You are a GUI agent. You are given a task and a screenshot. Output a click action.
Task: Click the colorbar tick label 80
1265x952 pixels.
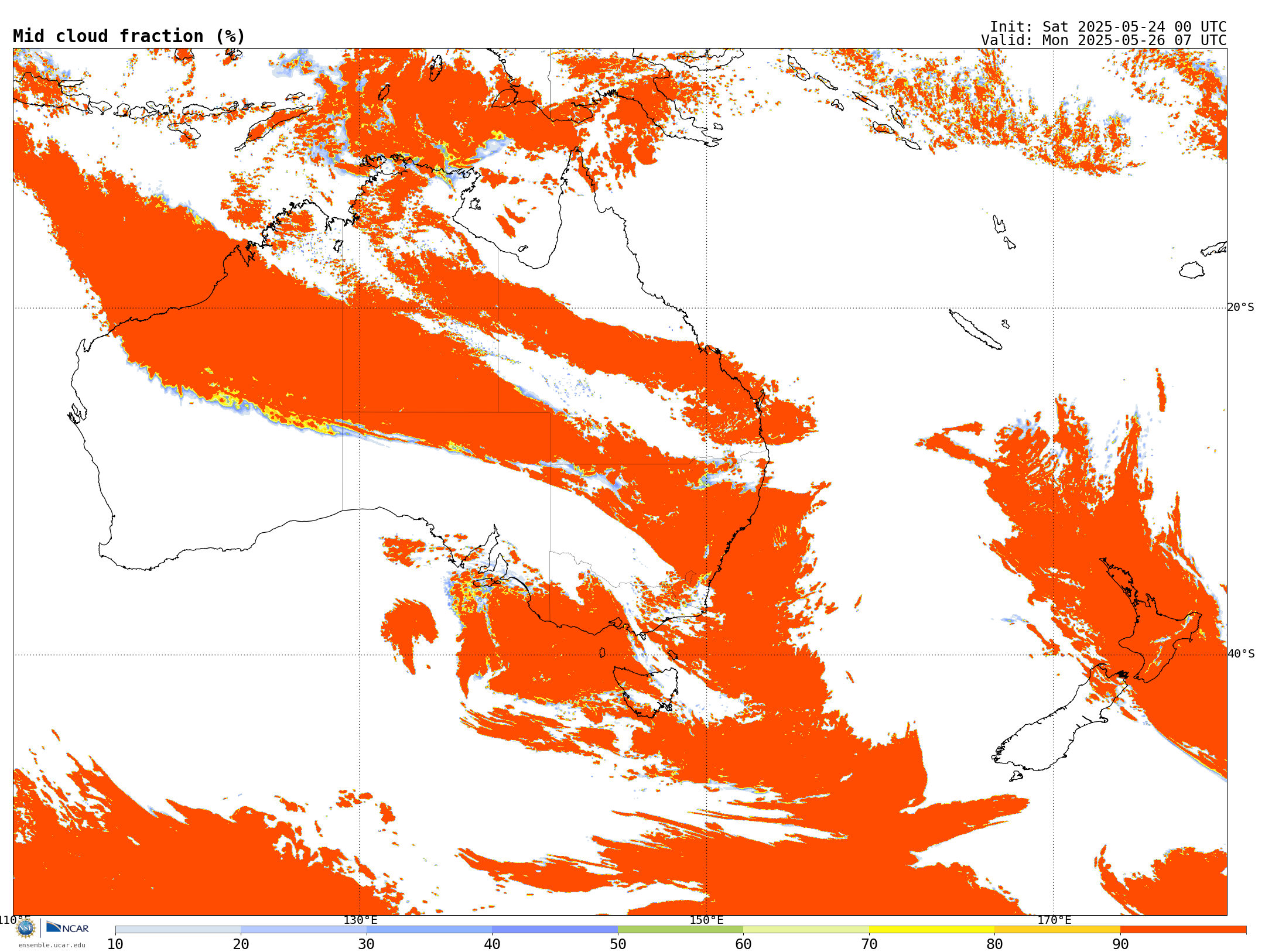994,944
